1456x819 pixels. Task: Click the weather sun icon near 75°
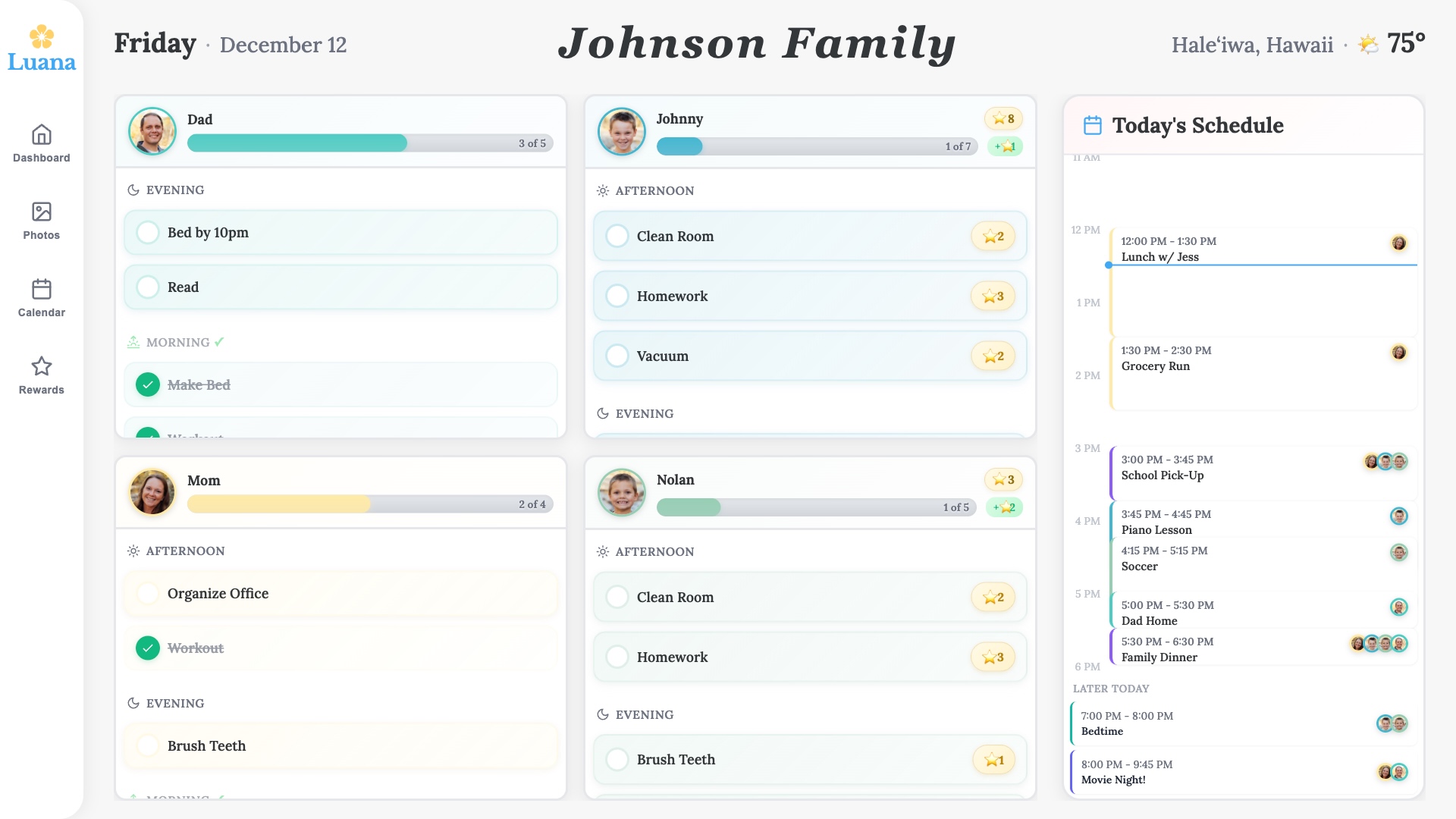coord(1367,44)
